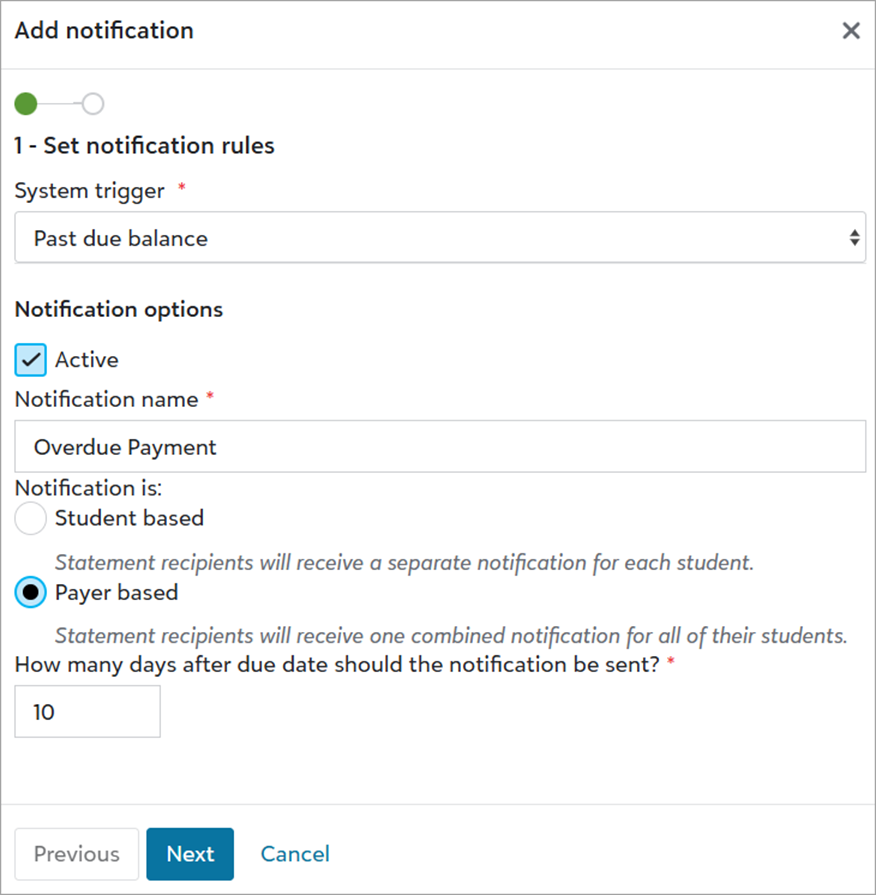Click the Cancel link
Image resolution: width=876 pixels, height=895 pixels.
[x=295, y=854]
